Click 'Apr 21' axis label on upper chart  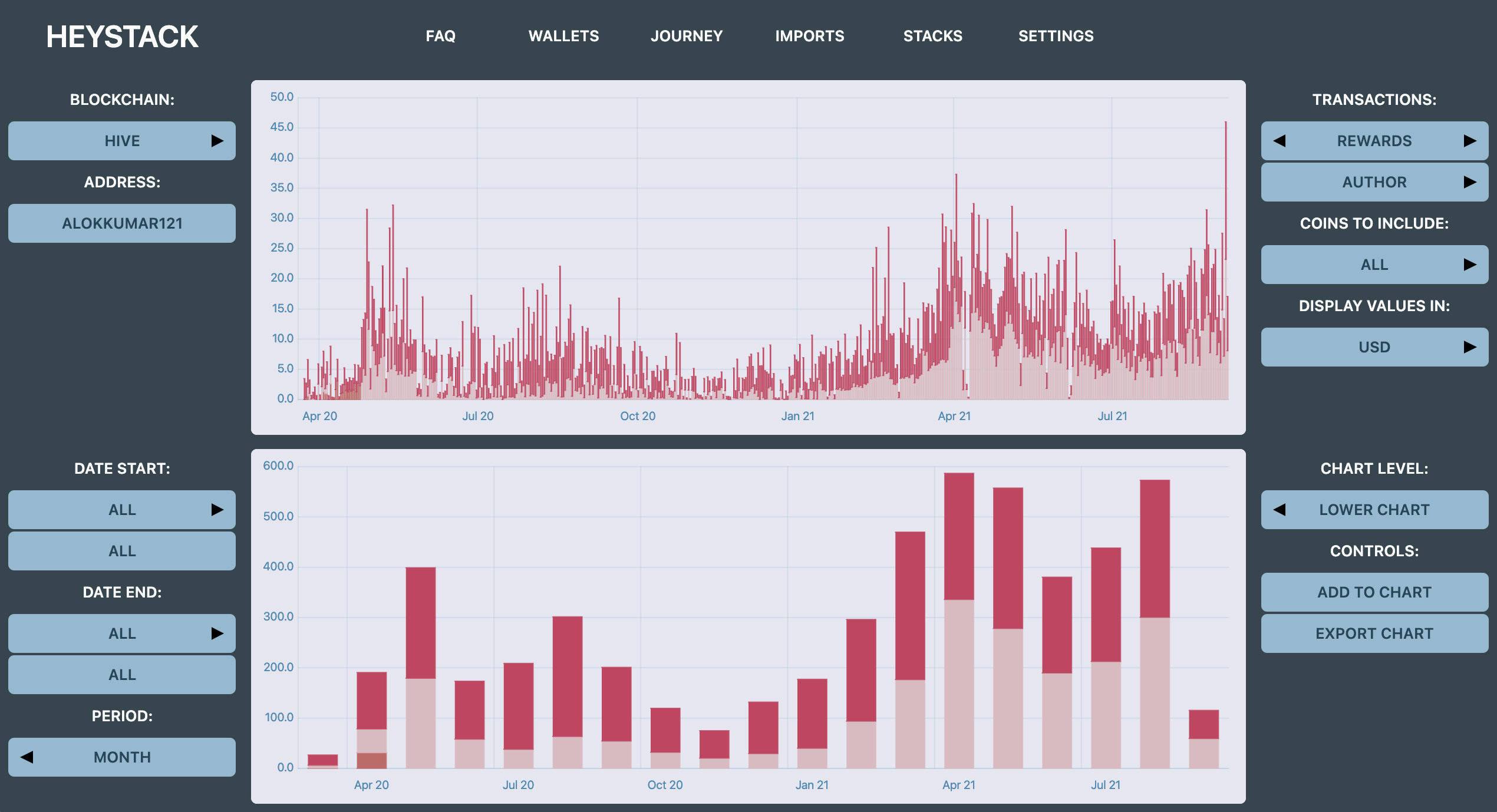coord(954,416)
